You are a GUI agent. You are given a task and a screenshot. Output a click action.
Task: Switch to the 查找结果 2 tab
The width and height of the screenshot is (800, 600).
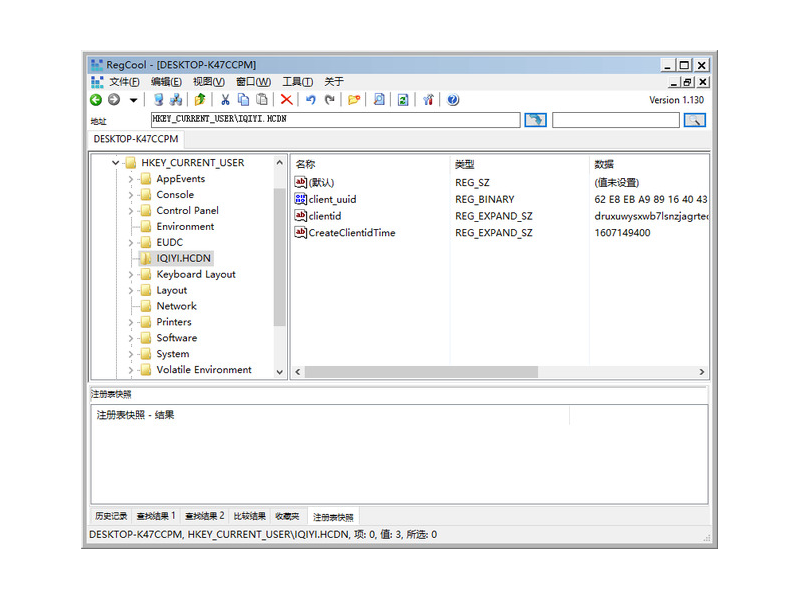[205, 516]
